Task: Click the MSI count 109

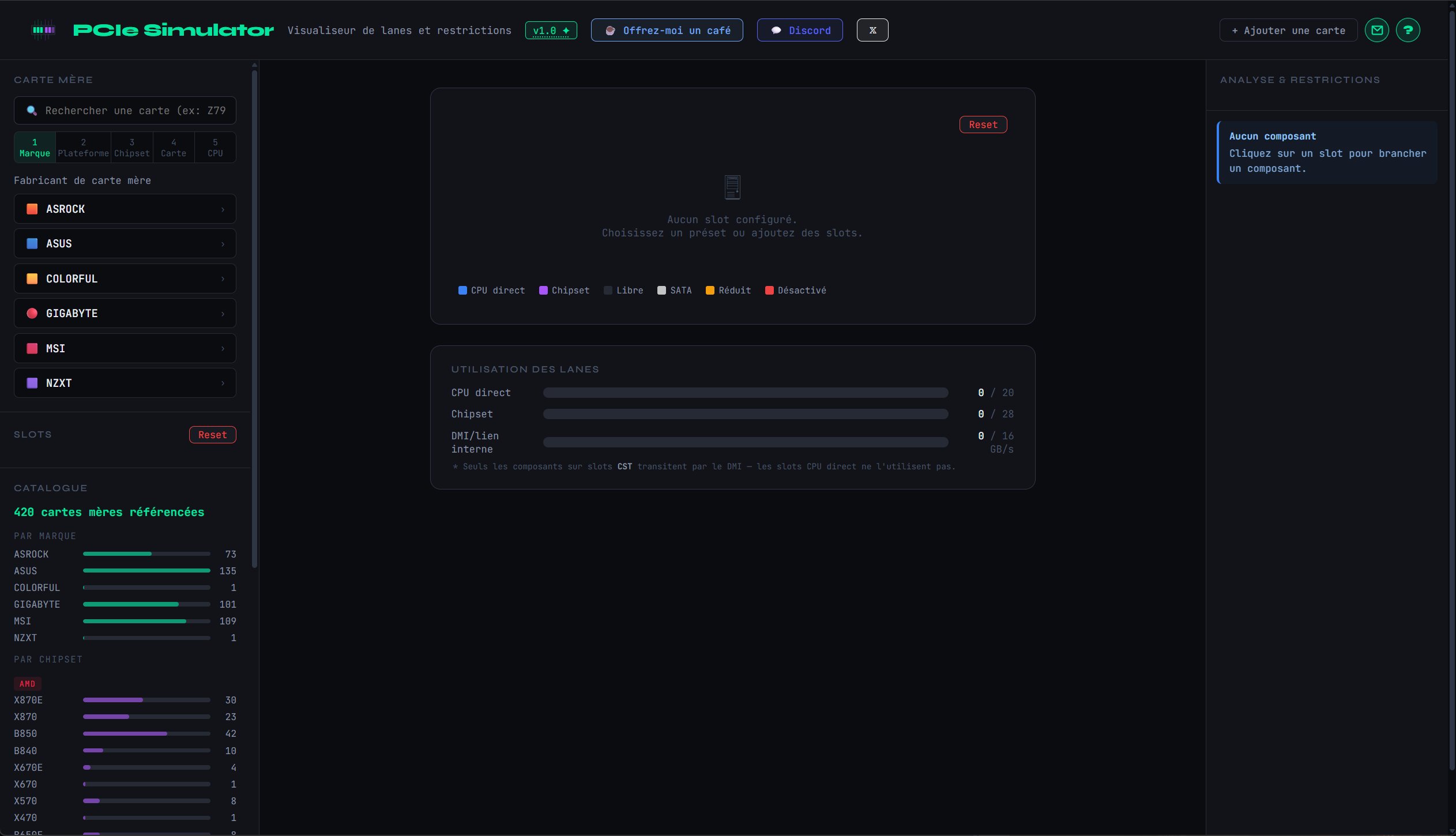Action: click(228, 621)
